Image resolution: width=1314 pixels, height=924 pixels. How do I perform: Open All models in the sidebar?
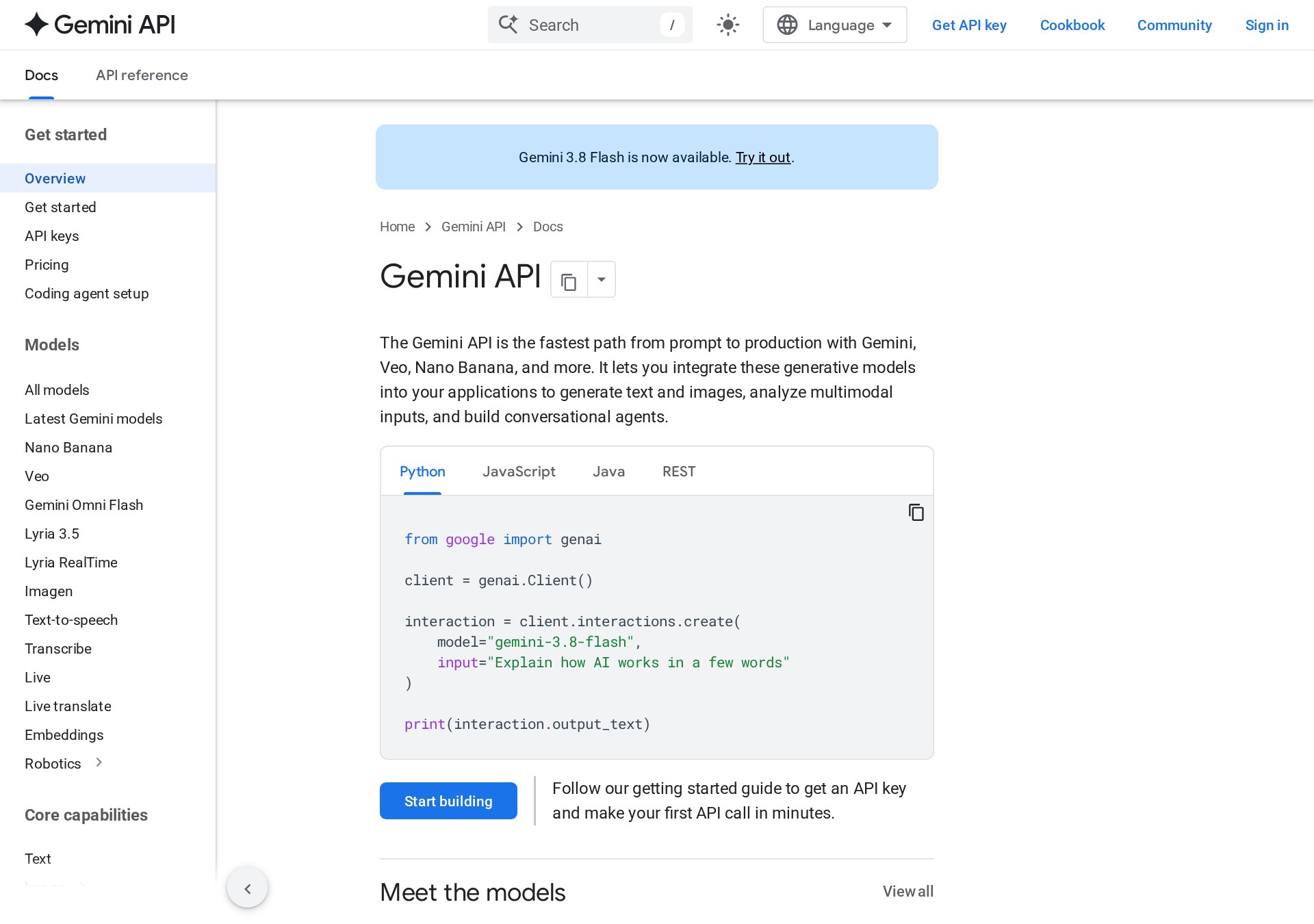(57, 390)
